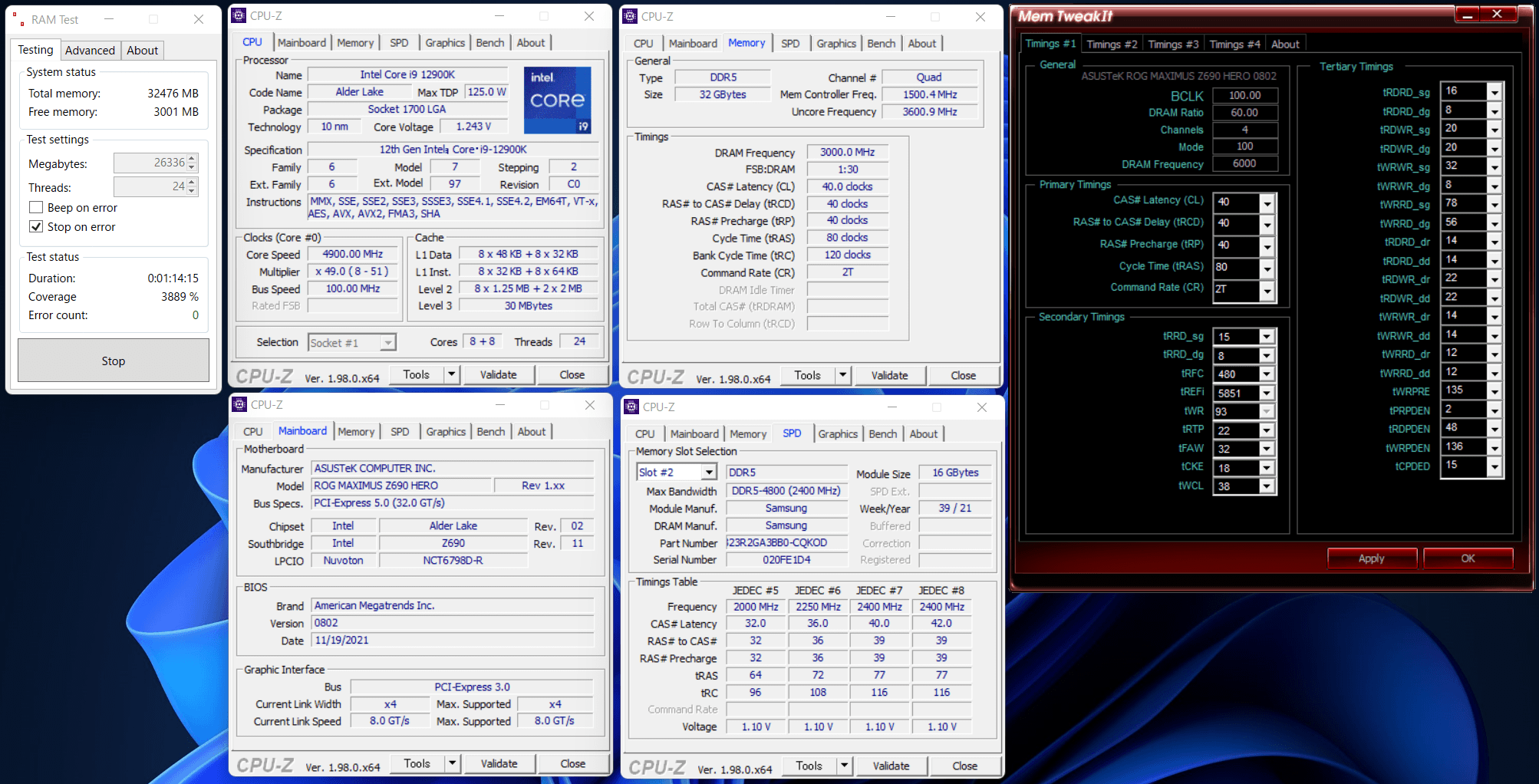Open Tools dropdown arrow in SPD window
This screenshot has height=784, width=1539.
(x=845, y=766)
